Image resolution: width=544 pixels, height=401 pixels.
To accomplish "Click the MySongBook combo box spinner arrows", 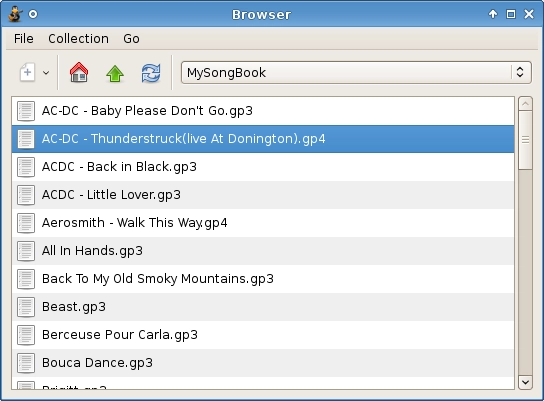I will pyautogui.click(x=520, y=72).
